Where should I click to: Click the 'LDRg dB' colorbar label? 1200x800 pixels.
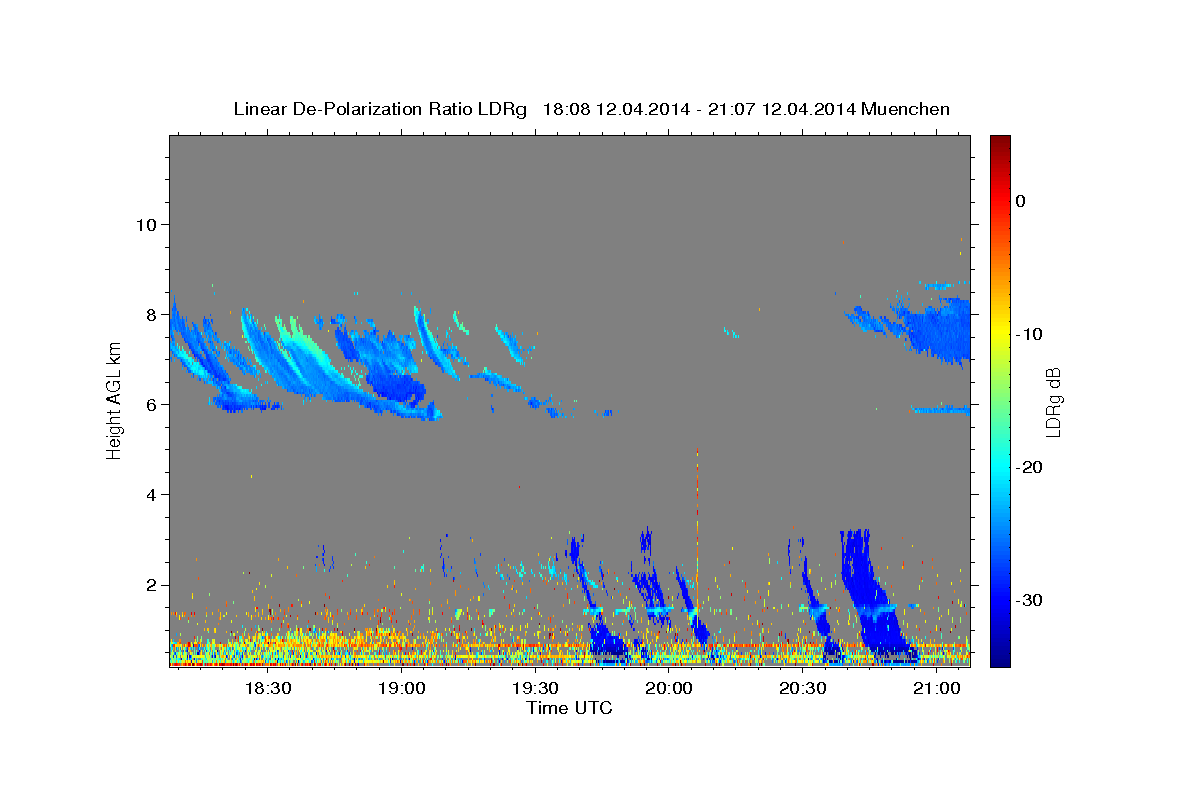pyautogui.click(x=1053, y=402)
